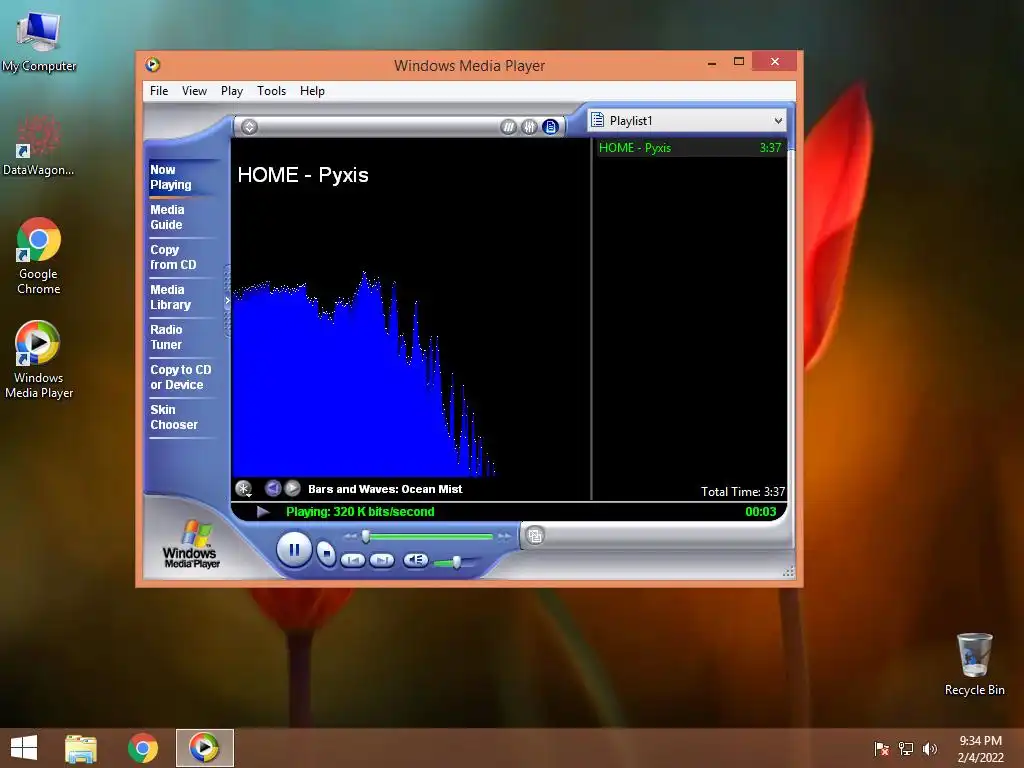Switch to Copy to CD or Device

pyautogui.click(x=181, y=377)
